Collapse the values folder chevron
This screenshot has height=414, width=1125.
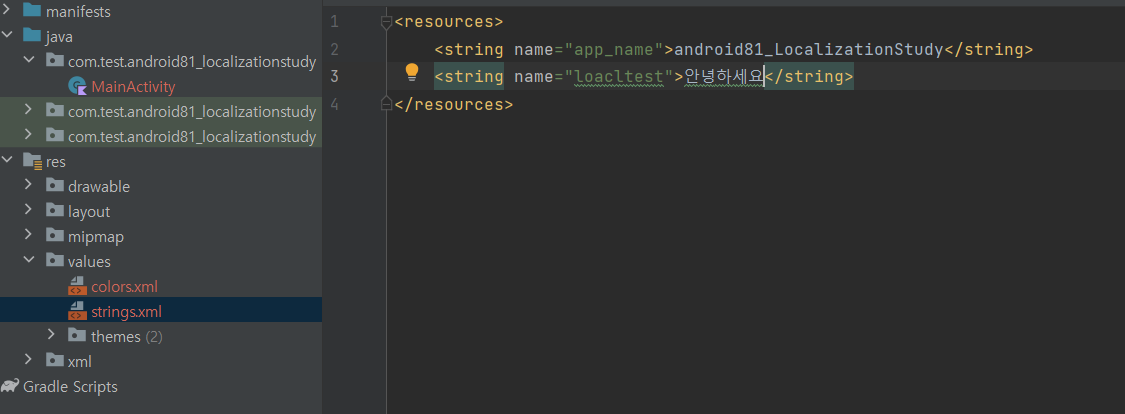29,260
